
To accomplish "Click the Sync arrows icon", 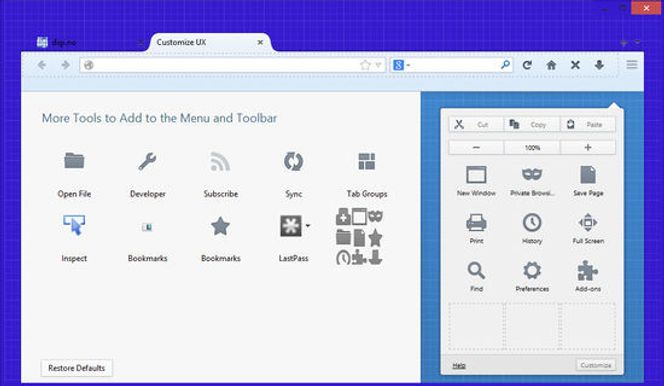I will click(x=293, y=161).
